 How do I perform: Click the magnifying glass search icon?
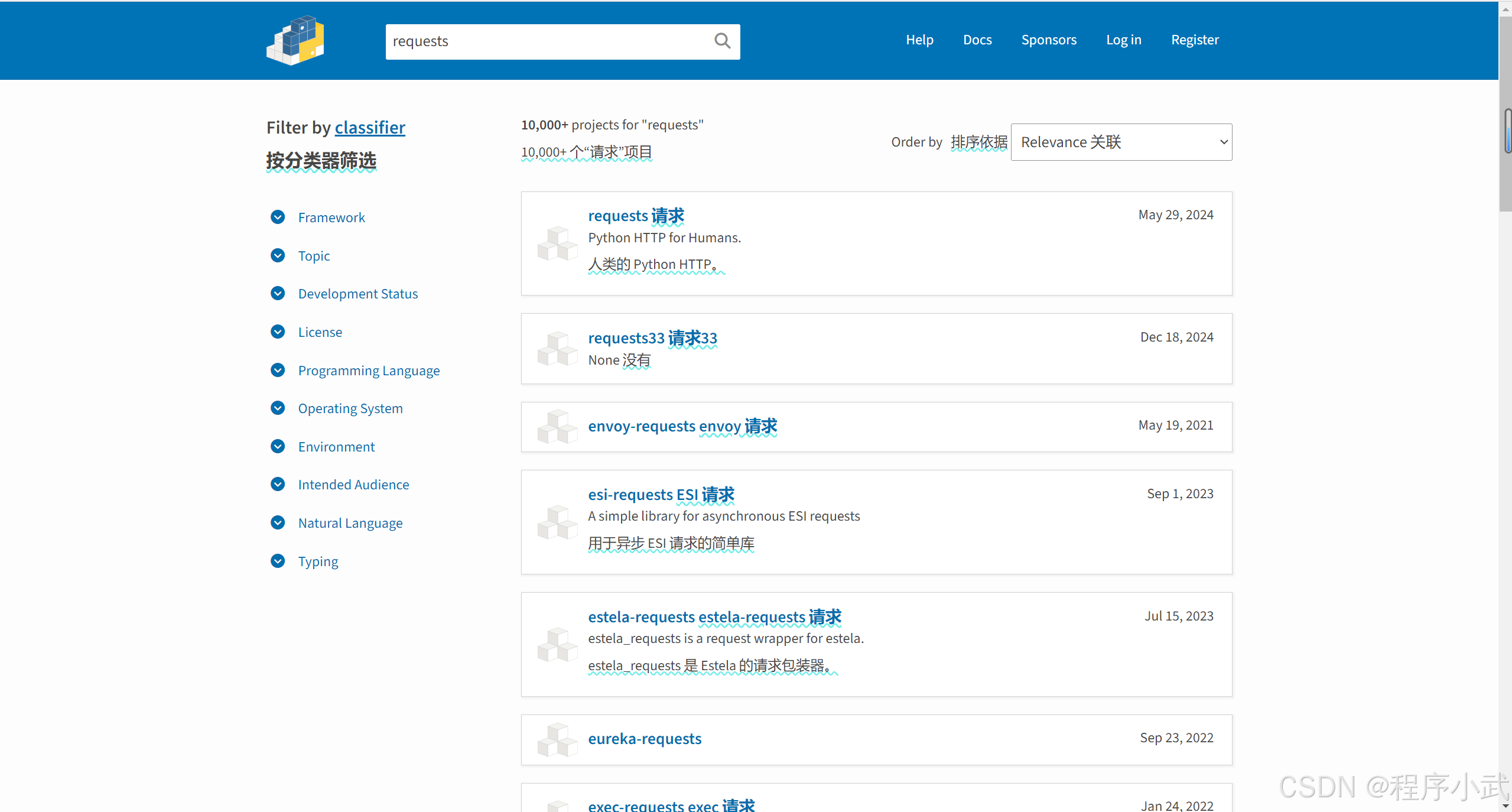point(722,41)
